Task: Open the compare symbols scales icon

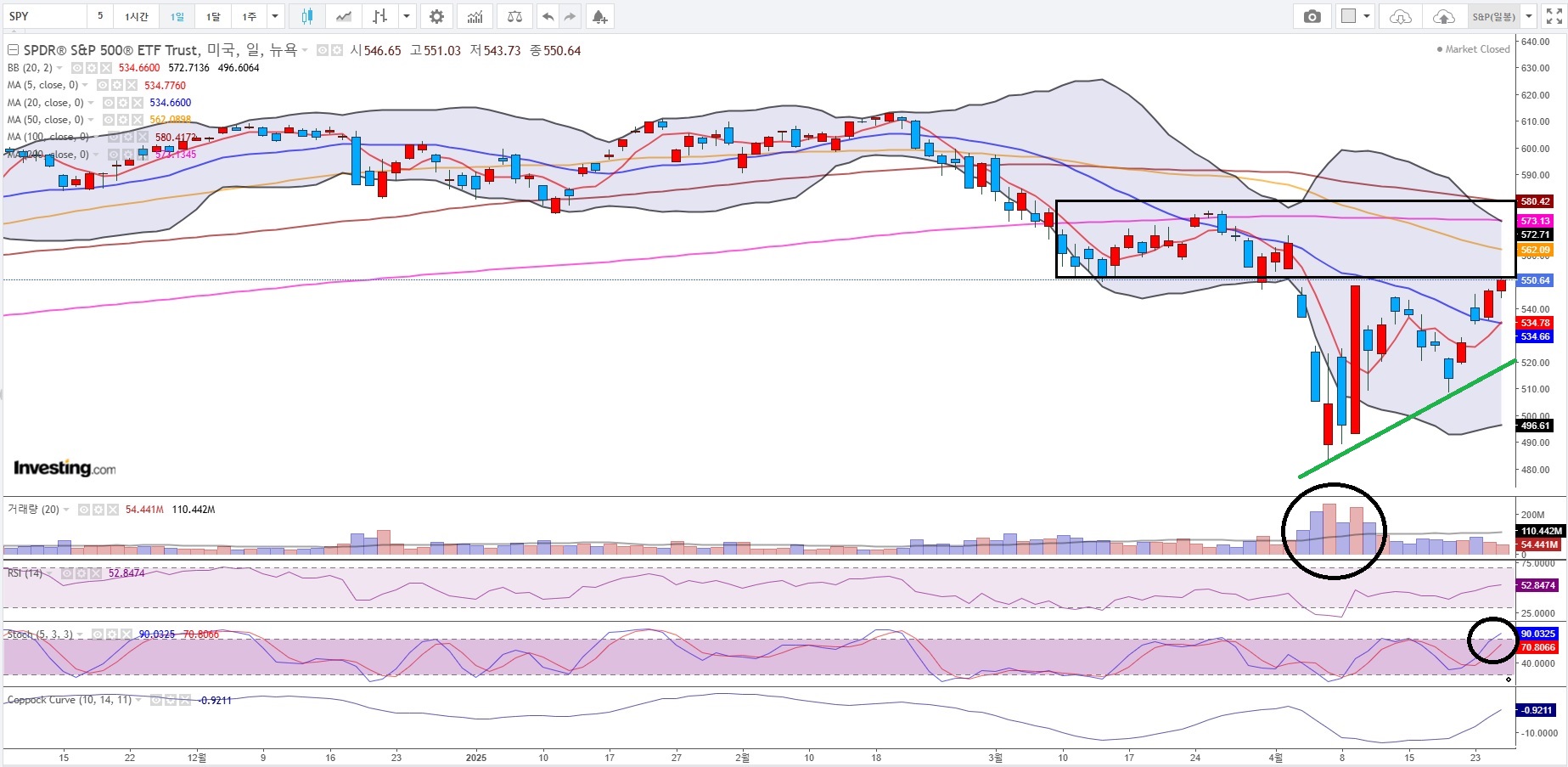Action: click(x=514, y=16)
